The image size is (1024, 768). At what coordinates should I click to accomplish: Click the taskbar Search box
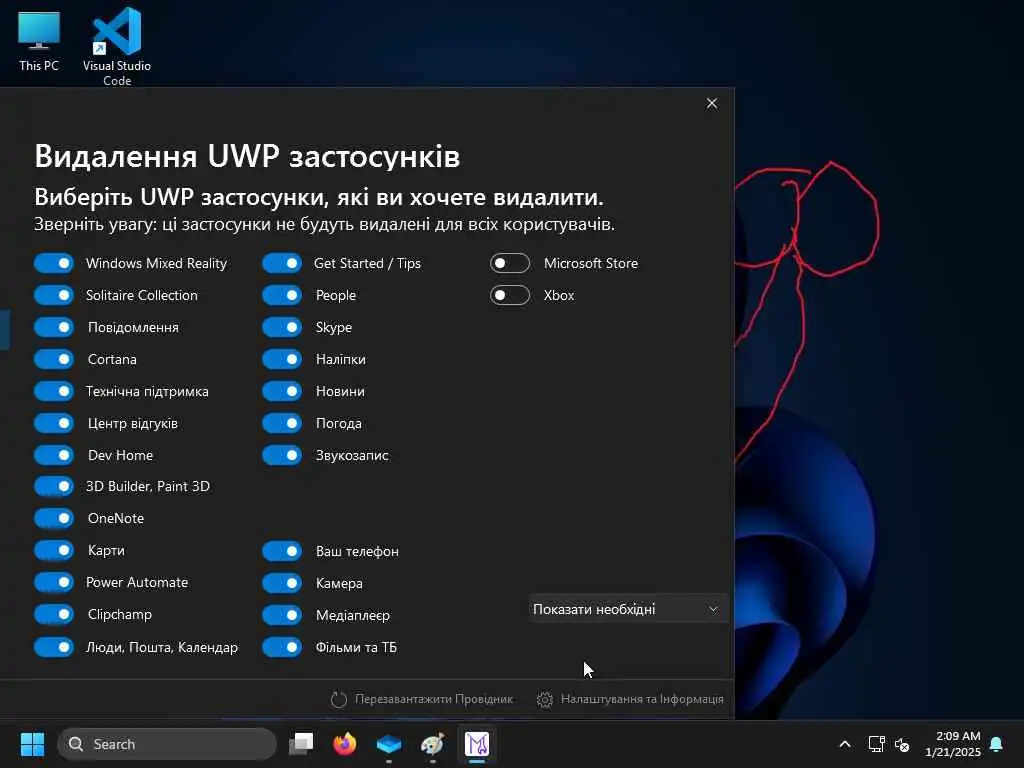(x=167, y=744)
